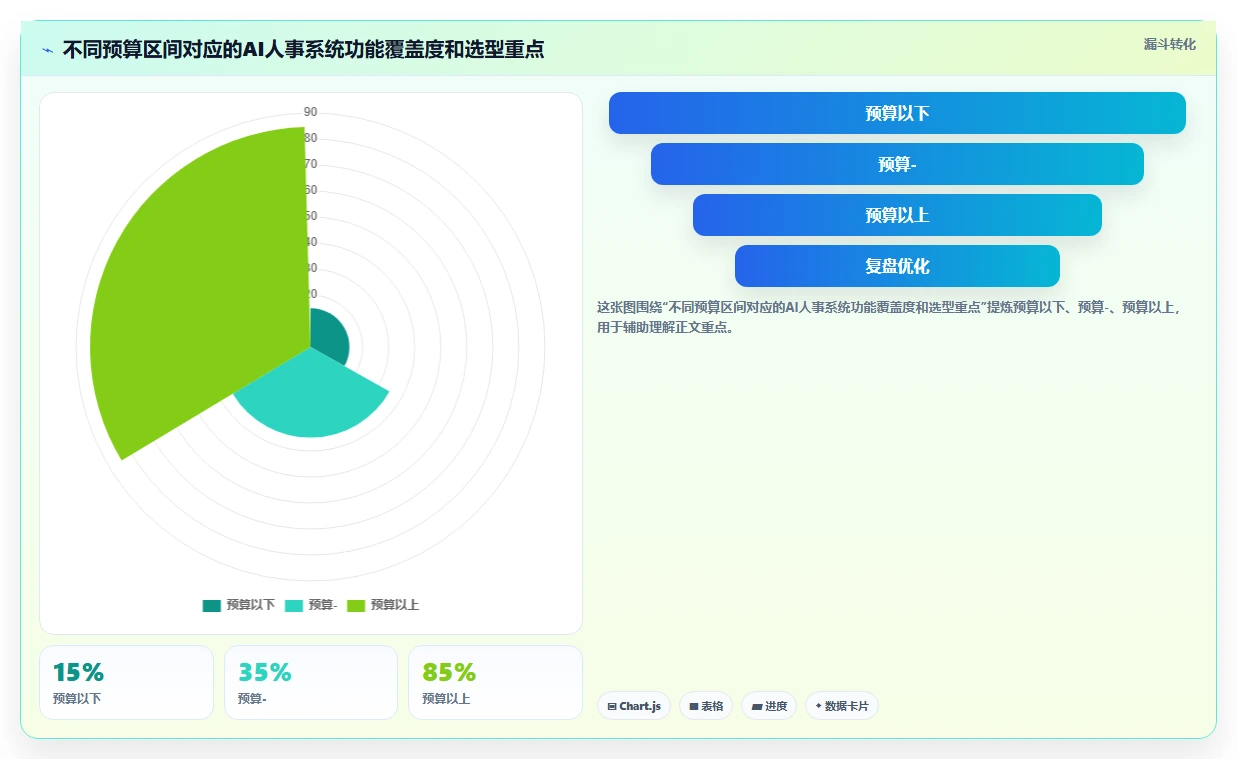Image resolution: width=1237 pixels, height=759 pixels.
Task: Click the sparkle icon in 数据卡片 tag
Action: 818,706
